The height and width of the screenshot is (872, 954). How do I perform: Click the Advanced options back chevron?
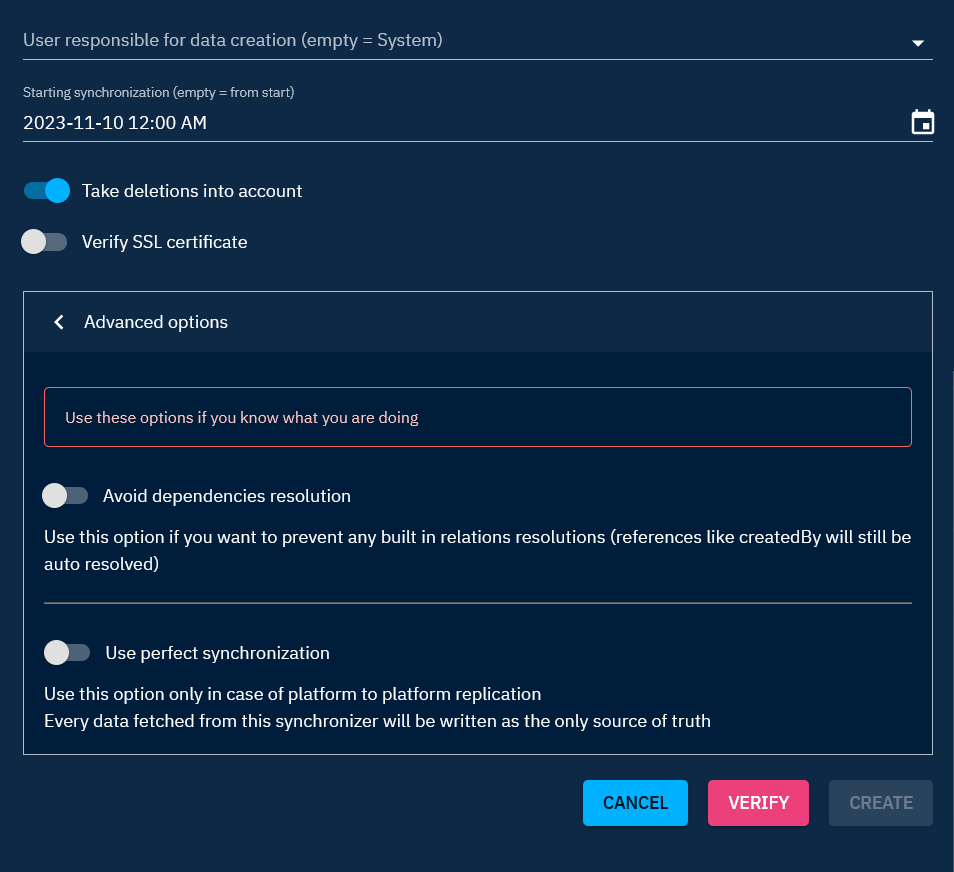[x=59, y=322]
